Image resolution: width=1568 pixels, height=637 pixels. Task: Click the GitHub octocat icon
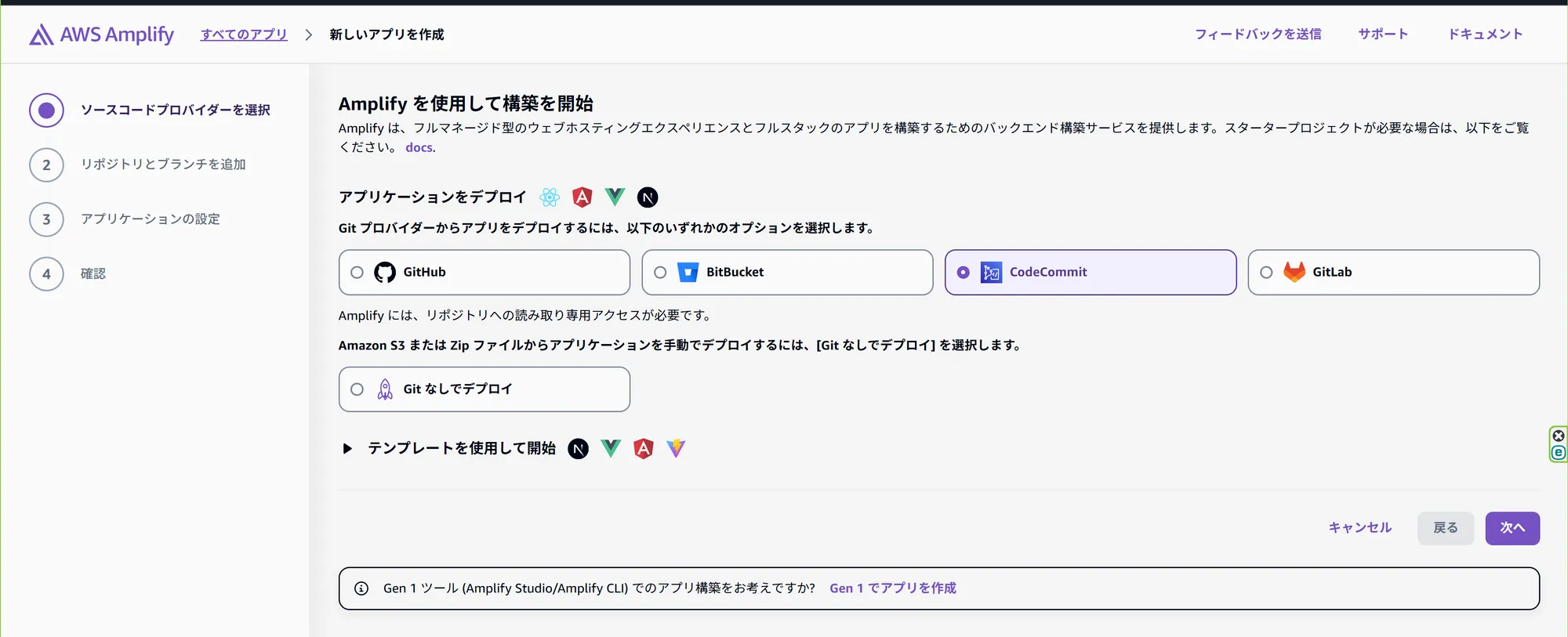tap(385, 273)
